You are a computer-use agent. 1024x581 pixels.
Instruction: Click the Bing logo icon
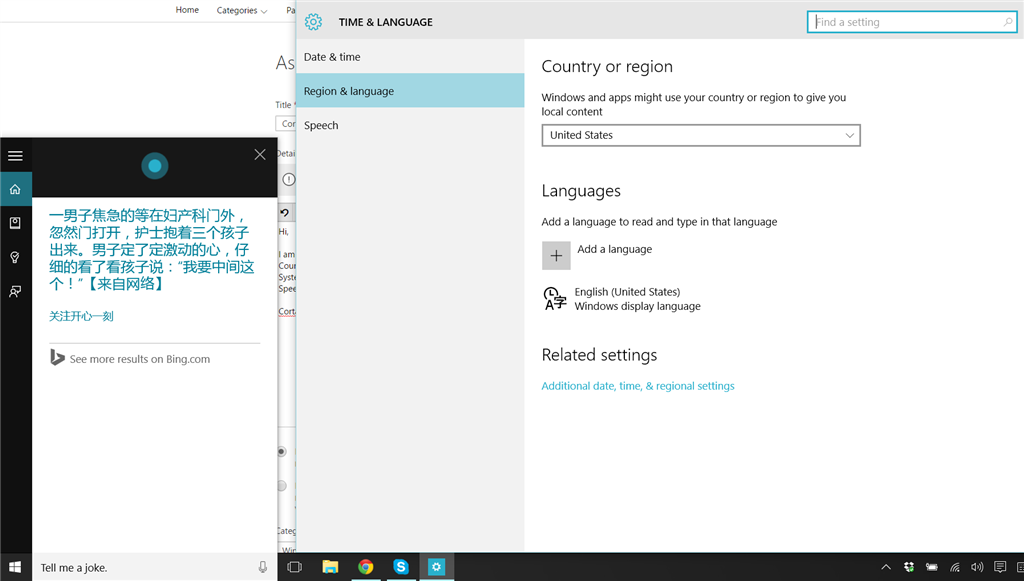pyautogui.click(x=57, y=358)
